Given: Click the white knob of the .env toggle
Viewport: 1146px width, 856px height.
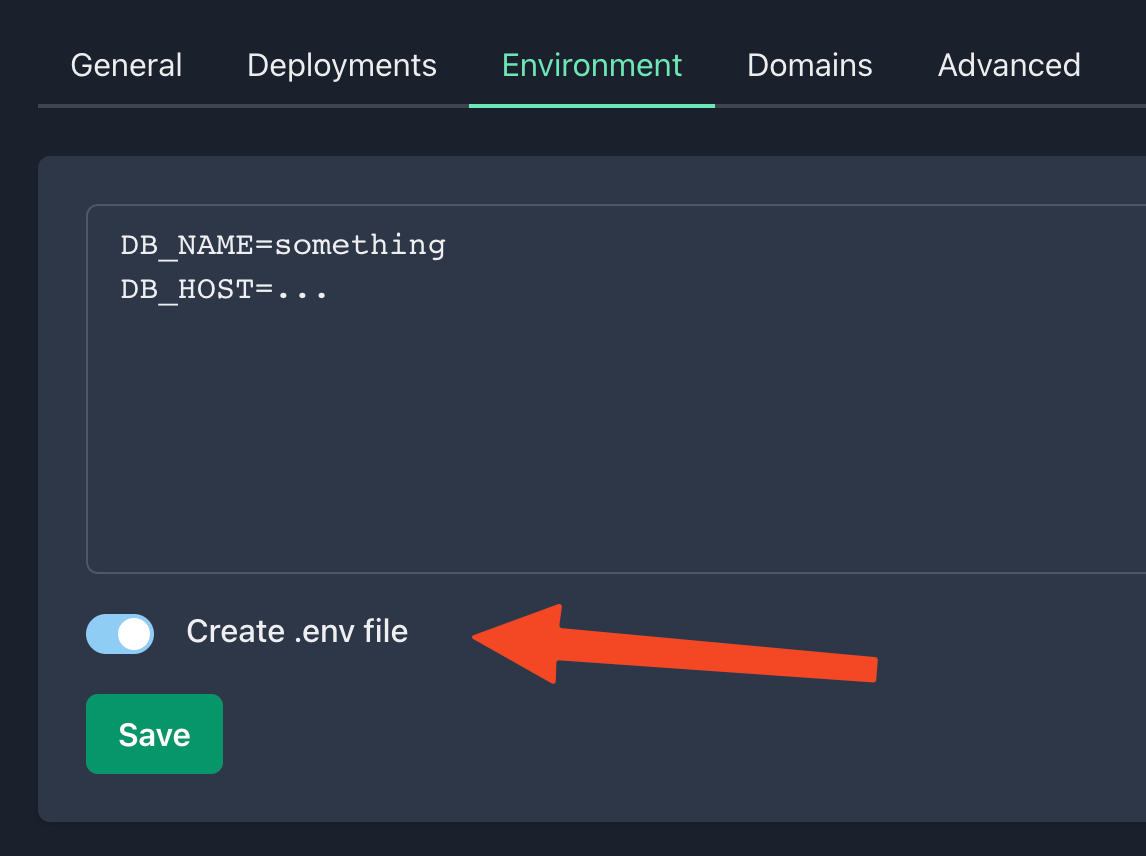Looking at the screenshot, I should coord(134,634).
